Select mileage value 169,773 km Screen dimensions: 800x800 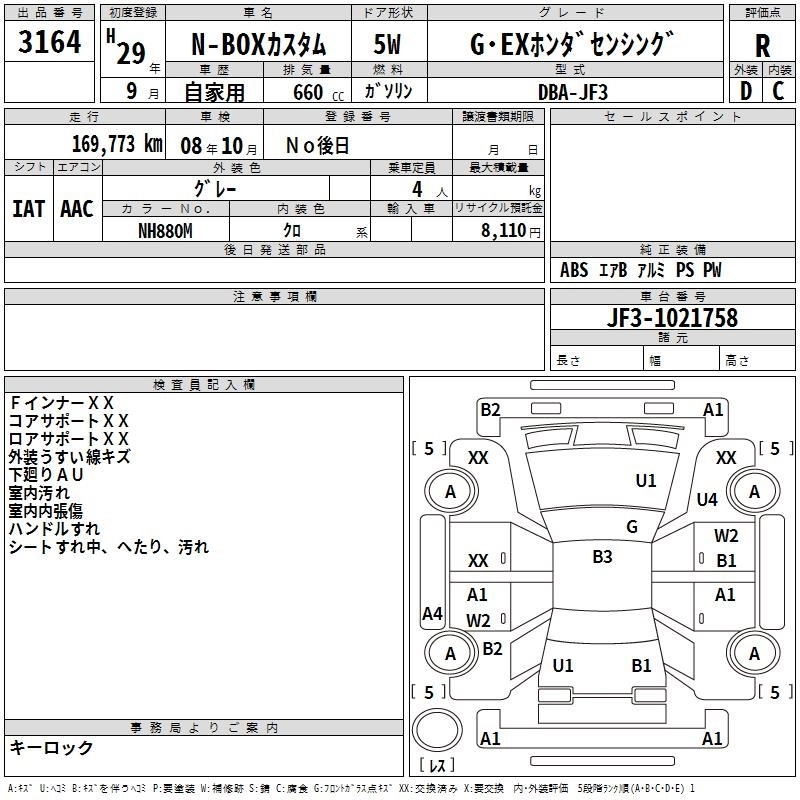(x=117, y=144)
